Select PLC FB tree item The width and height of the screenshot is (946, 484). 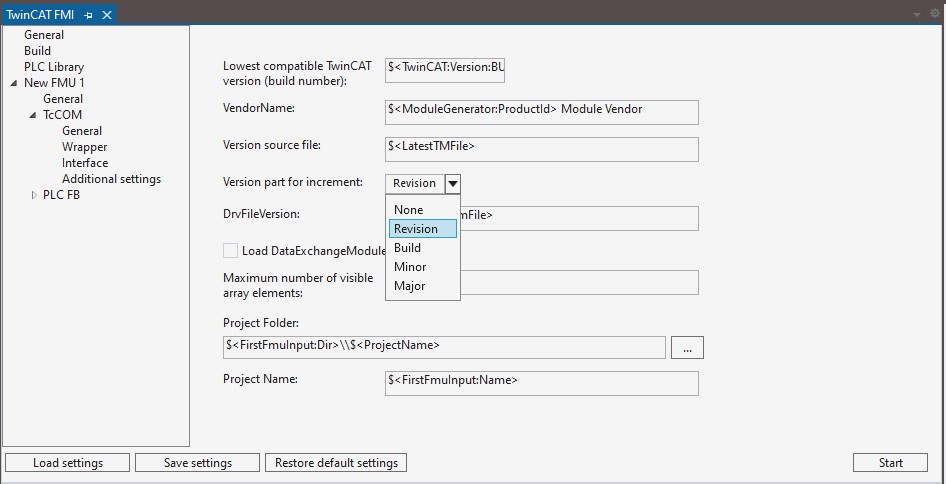tap(61, 195)
